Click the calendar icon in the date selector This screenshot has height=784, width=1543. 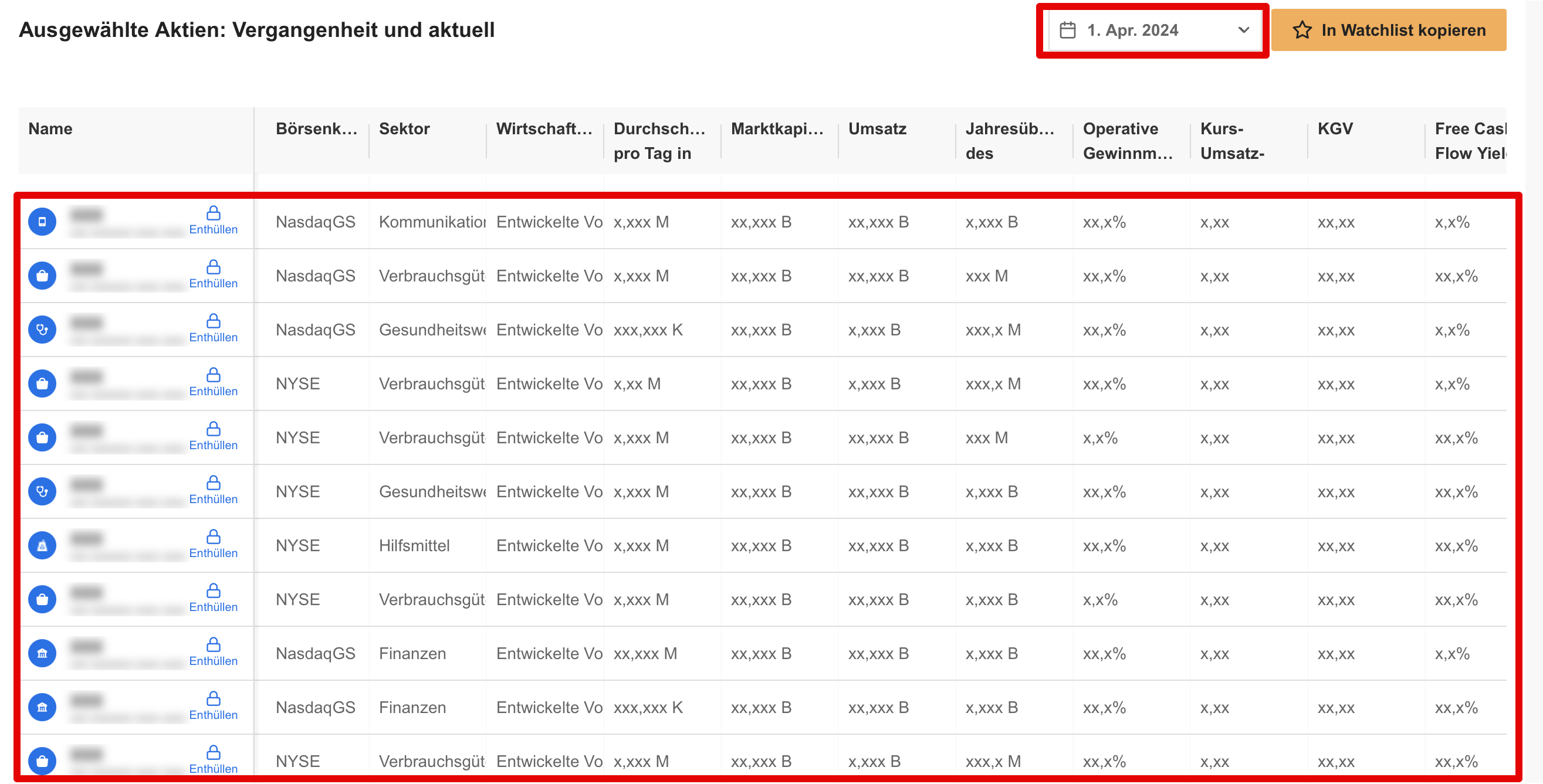(1067, 30)
